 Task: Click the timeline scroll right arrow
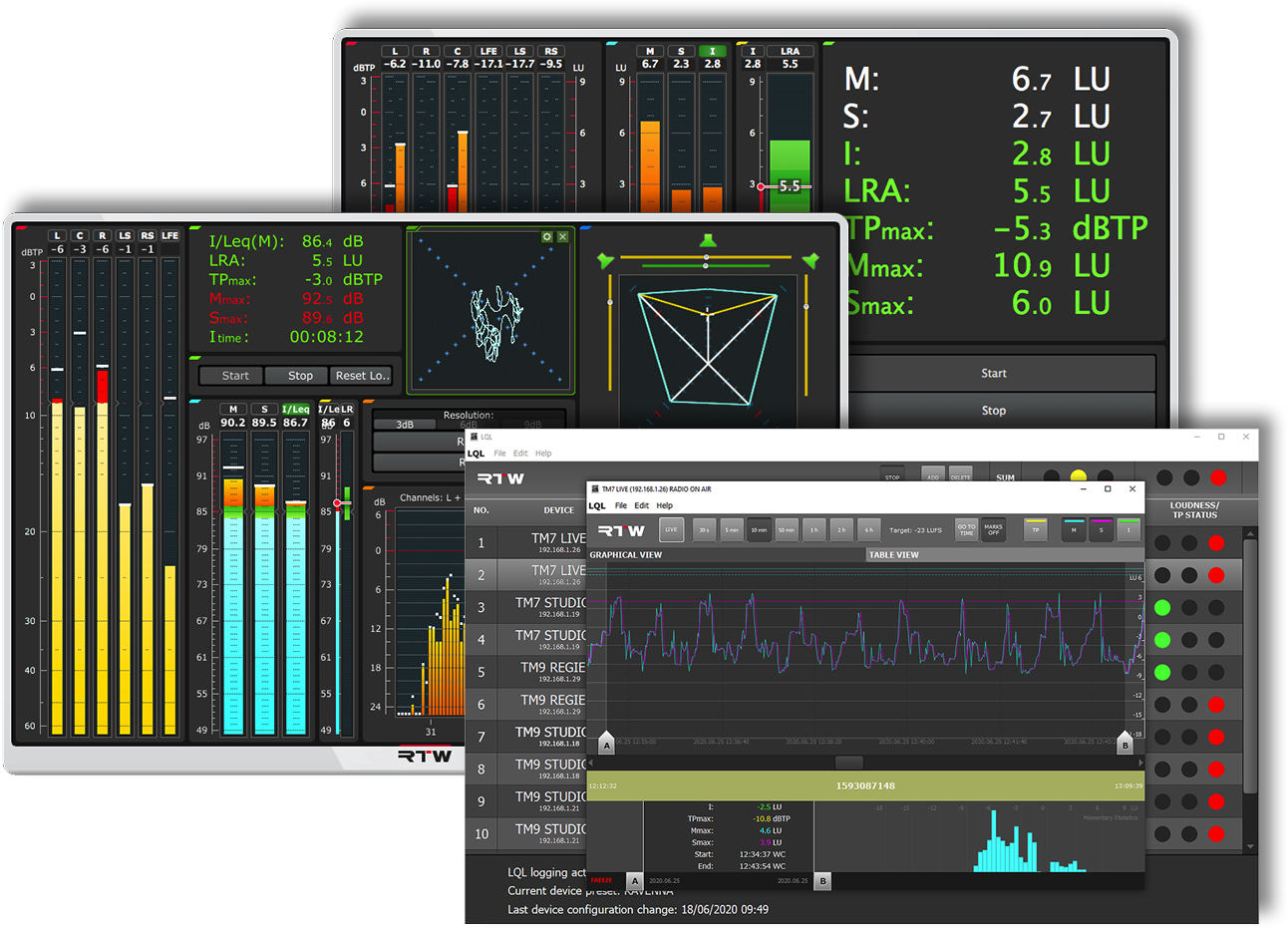point(1140,763)
